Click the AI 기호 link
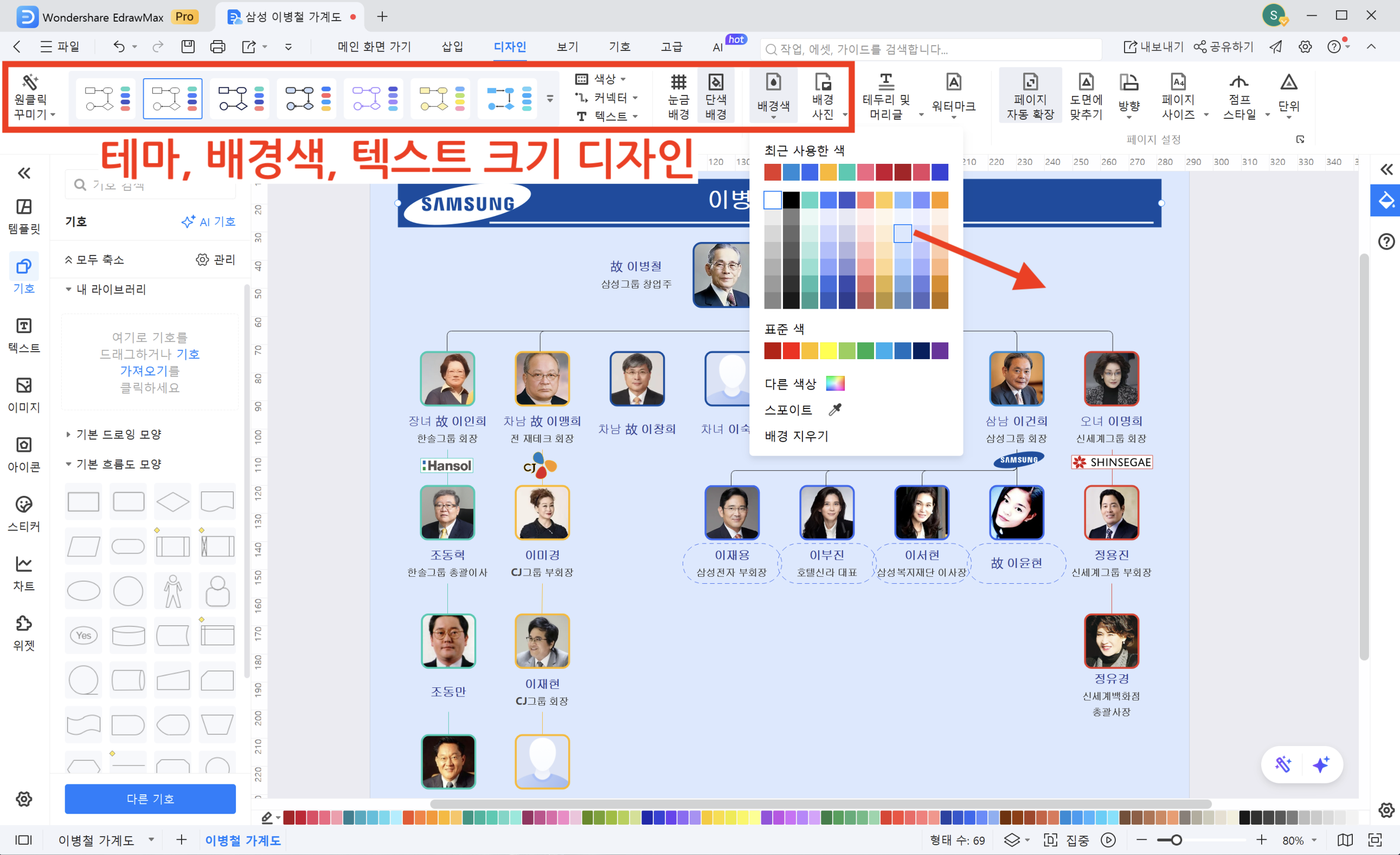This screenshot has width=1400, height=855. coord(209,221)
